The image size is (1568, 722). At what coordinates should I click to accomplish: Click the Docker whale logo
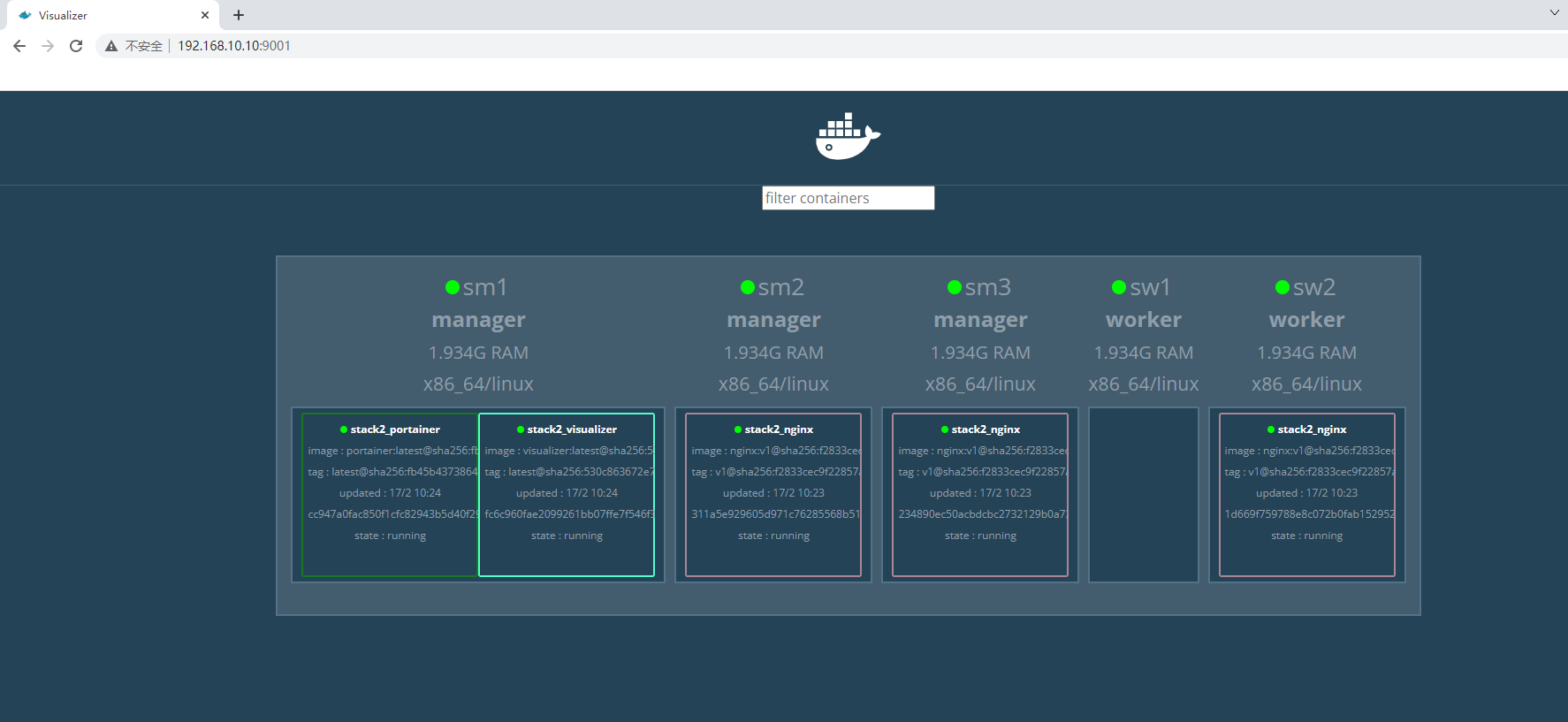[x=848, y=137]
